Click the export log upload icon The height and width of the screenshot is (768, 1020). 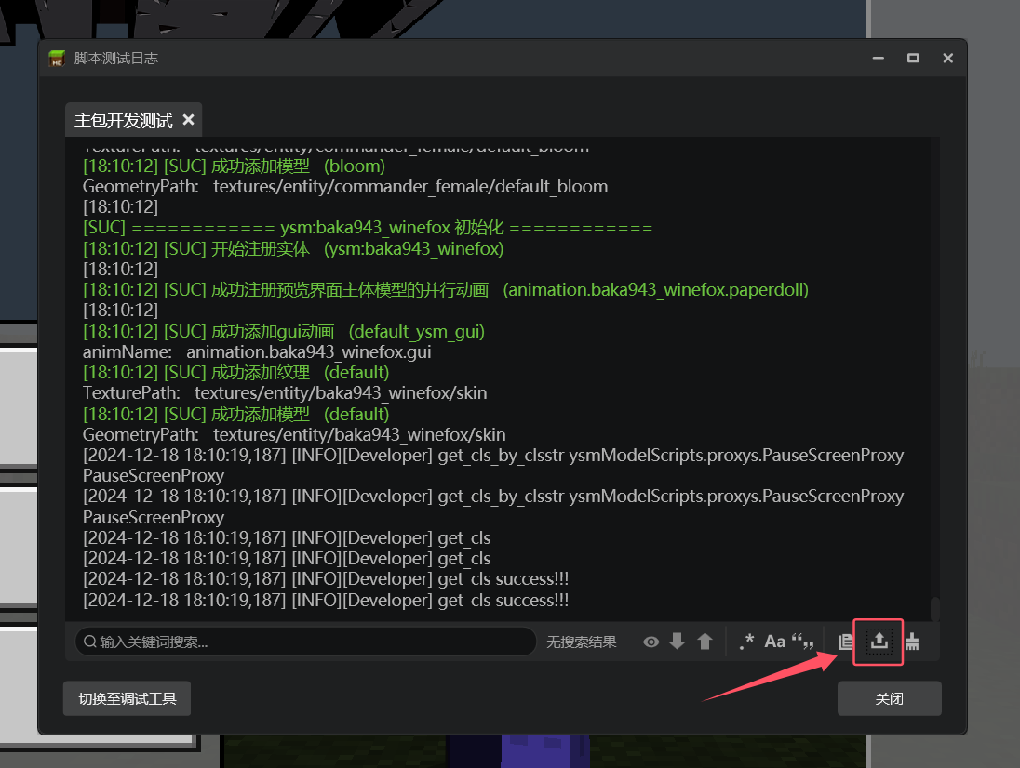[x=878, y=641]
